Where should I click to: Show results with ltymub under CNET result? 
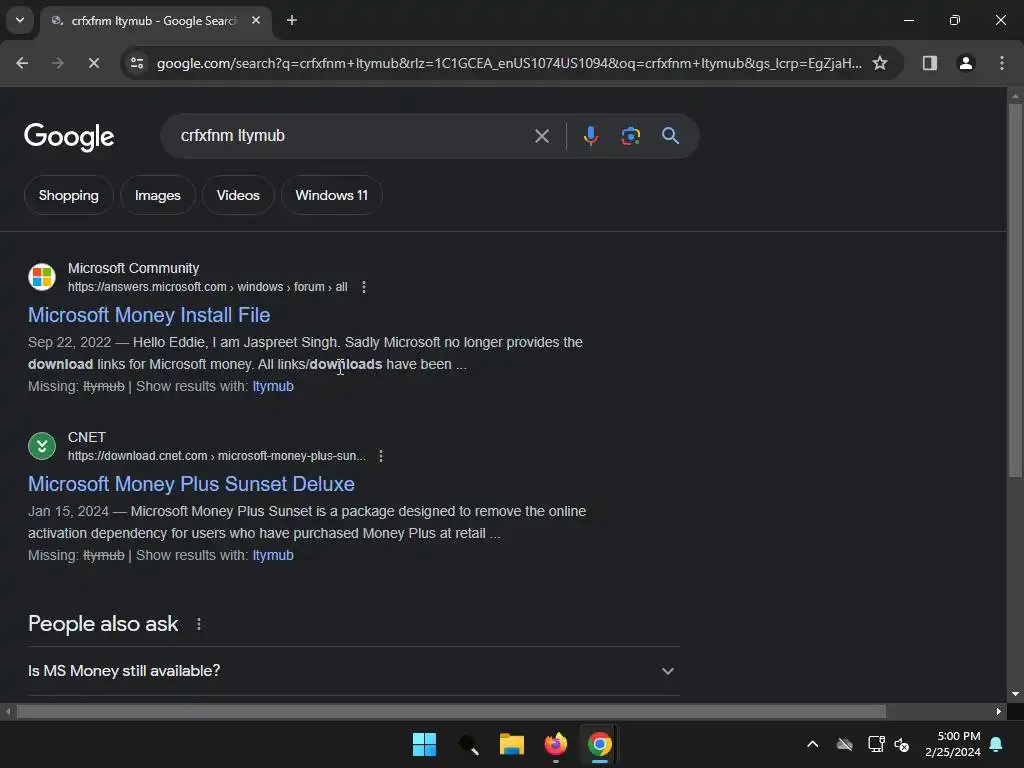click(273, 555)
